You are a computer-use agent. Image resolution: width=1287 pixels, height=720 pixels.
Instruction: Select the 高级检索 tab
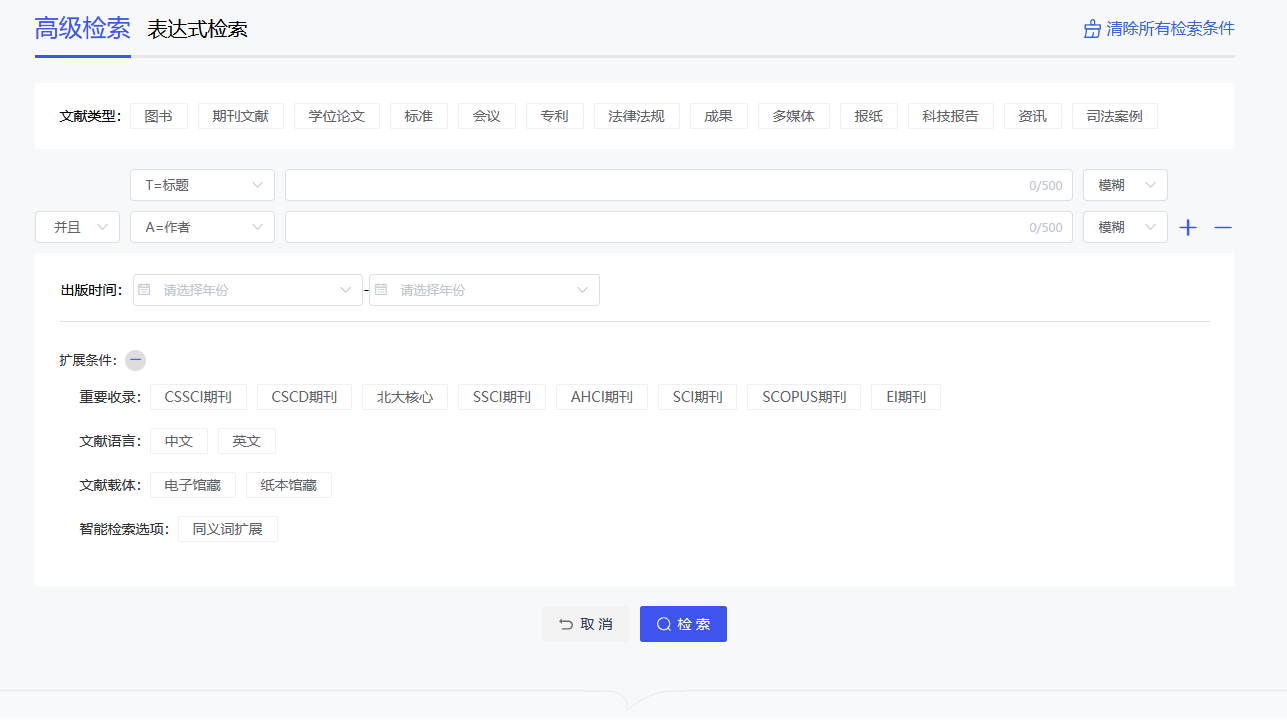(x=81, y=29)
